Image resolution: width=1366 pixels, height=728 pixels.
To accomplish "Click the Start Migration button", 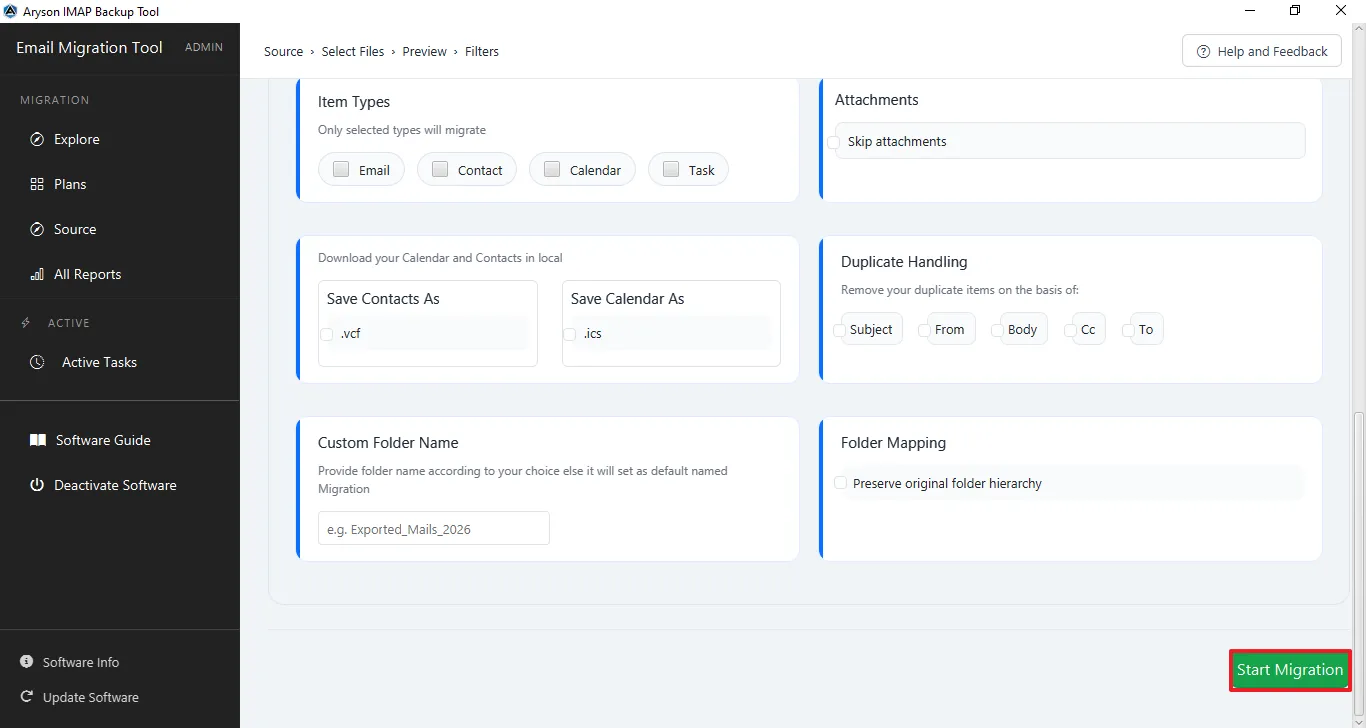I will pyautogui.click(x=1290, y=670).
